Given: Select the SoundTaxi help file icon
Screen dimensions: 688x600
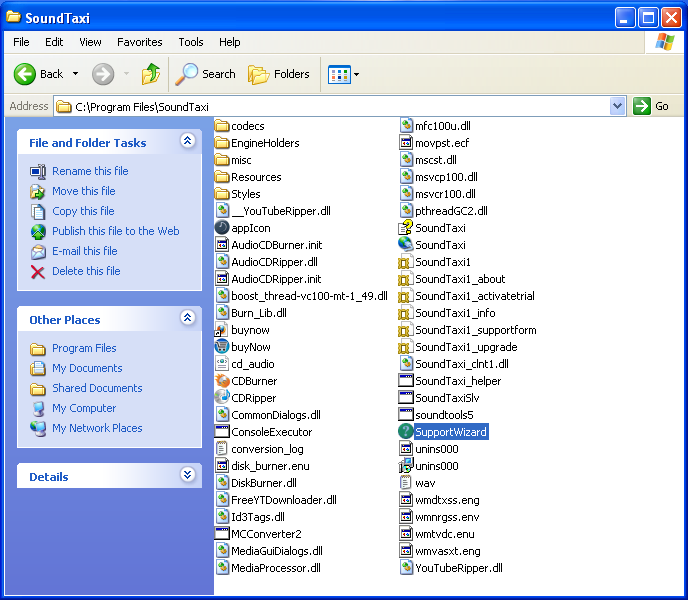Looking at the screenshot, I should pyautogui.click(x=406, y=228).
